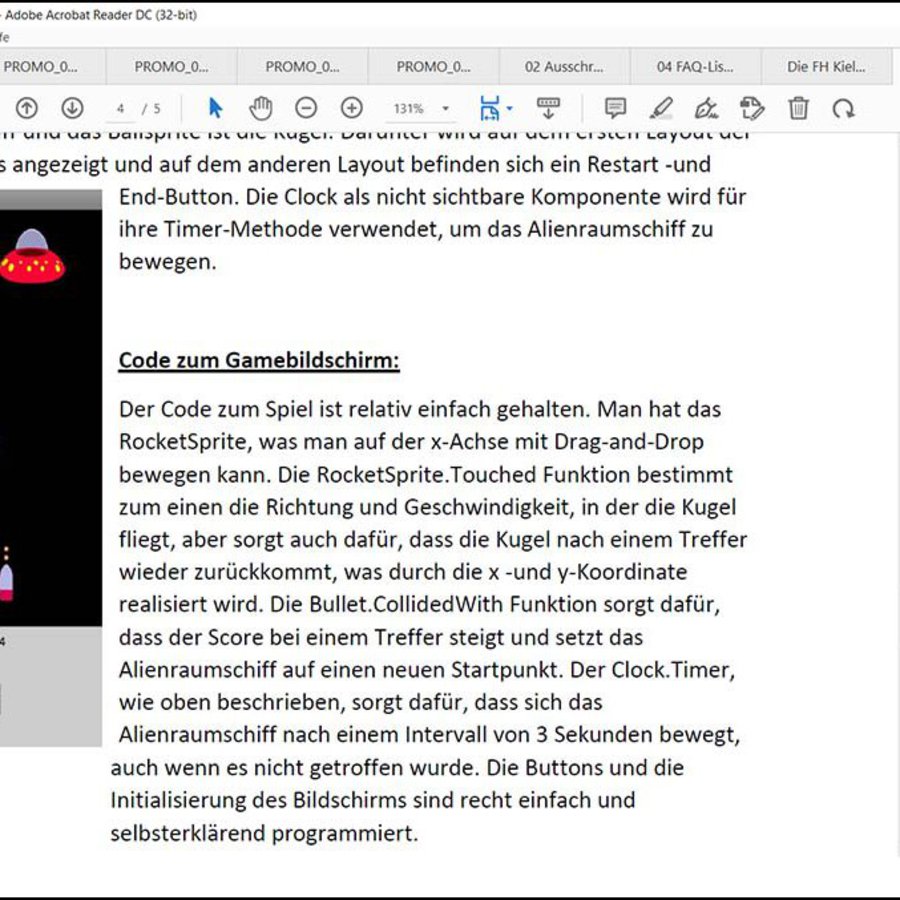900x900 pixels.
Task: Select the Hand panning tool
Action: point(262,107)
